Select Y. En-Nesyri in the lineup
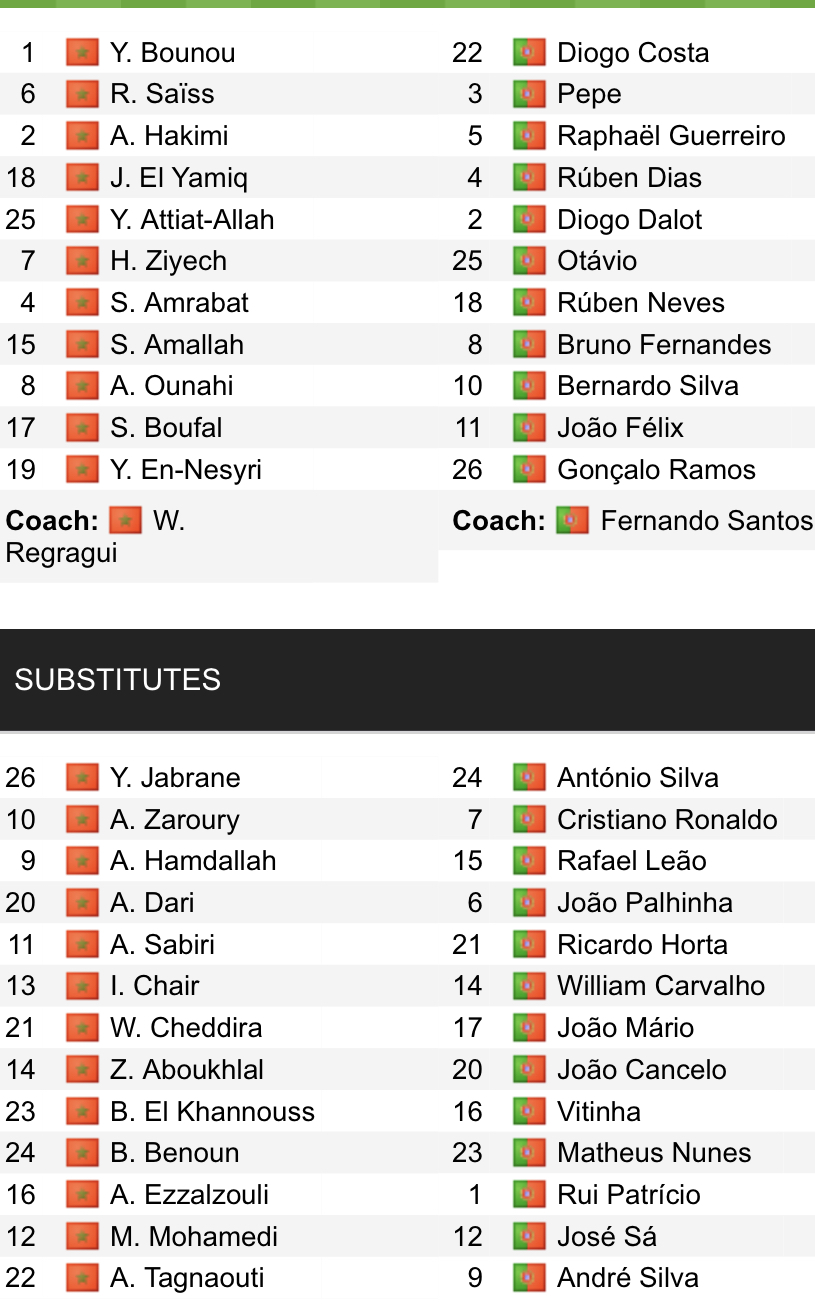 point(185,469)
